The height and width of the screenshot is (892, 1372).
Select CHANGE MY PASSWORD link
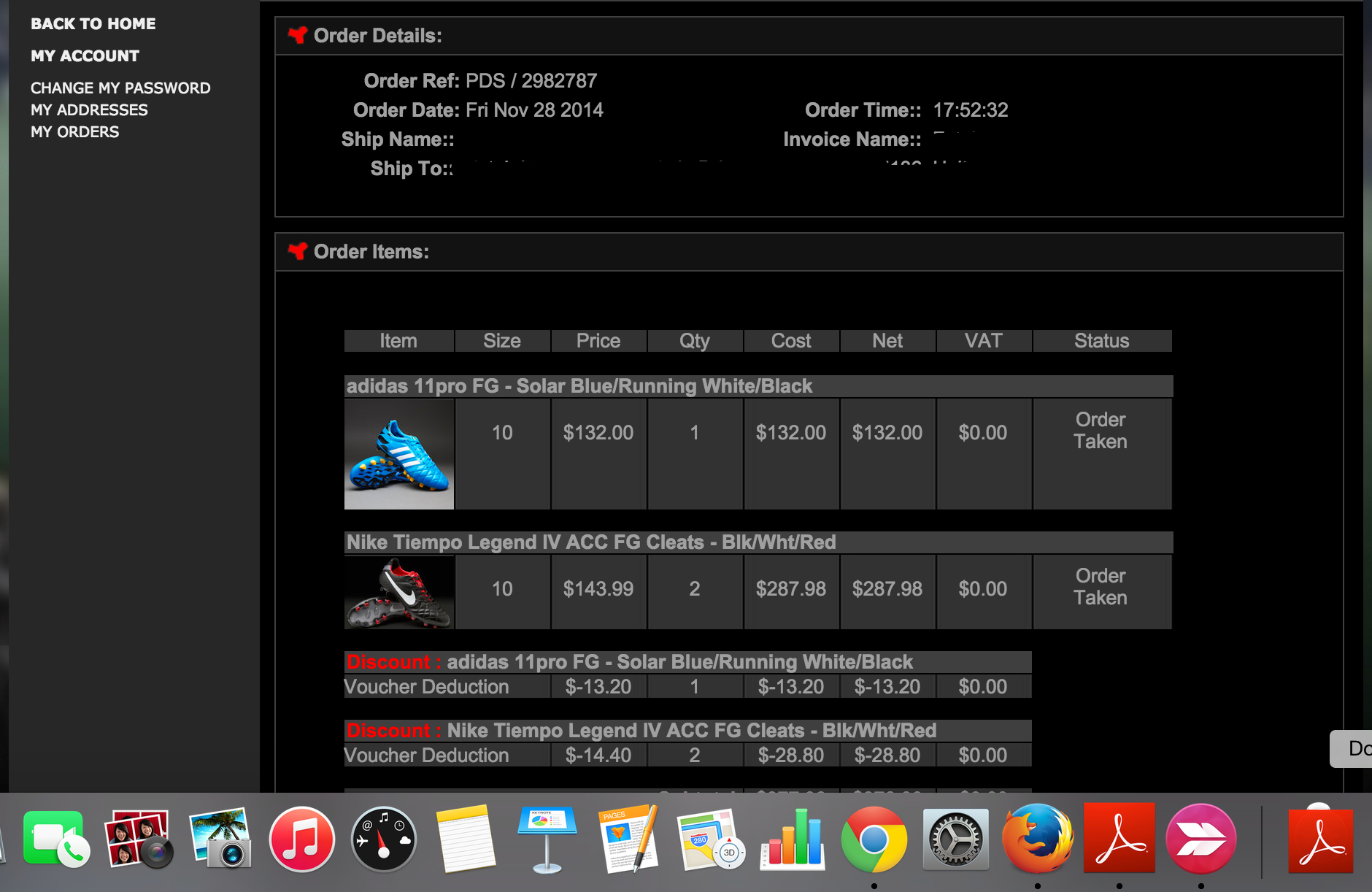[120, 88]
